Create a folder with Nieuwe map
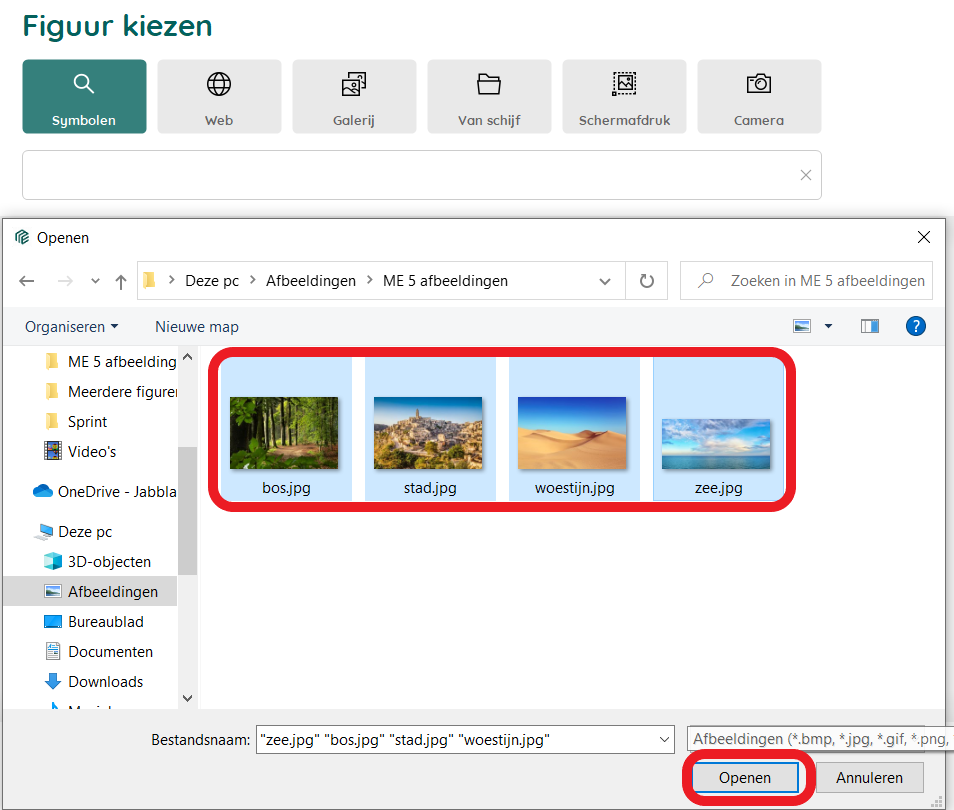This screenshot has width=954, height=810. 197,327
